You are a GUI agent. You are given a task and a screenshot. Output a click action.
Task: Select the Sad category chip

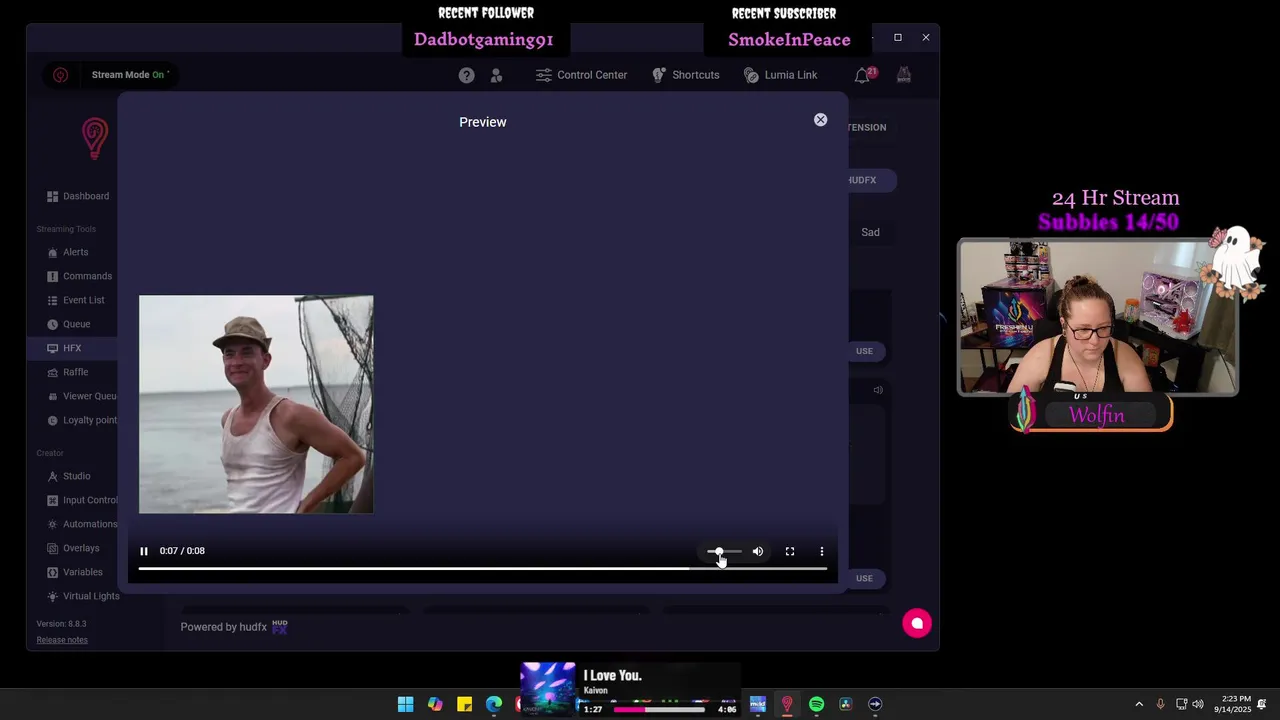(871, 232)
